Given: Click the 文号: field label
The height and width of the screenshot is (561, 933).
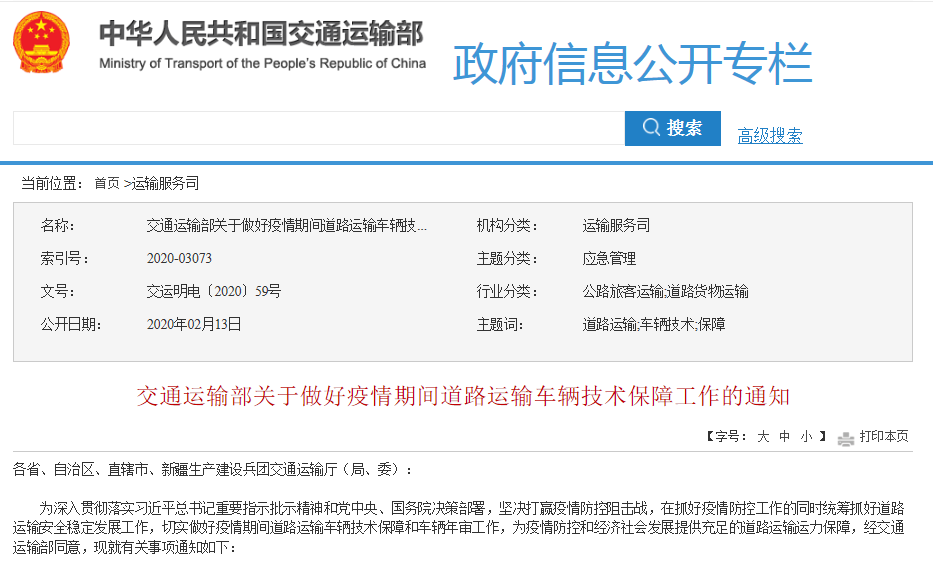Looking at the screenshot, I should [58, 292].
